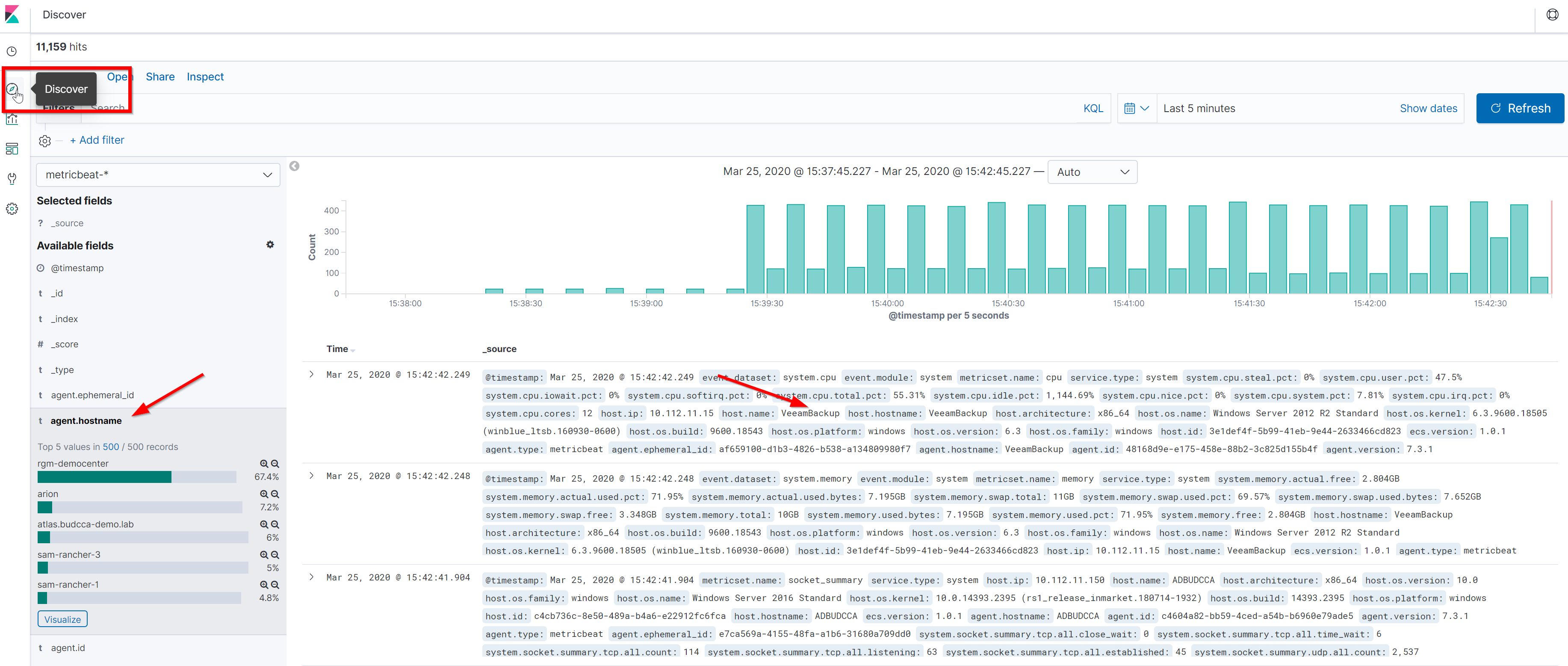Open the Inspect menu
The height and width of the screenshot is (666, 1568).
point(205,77)
